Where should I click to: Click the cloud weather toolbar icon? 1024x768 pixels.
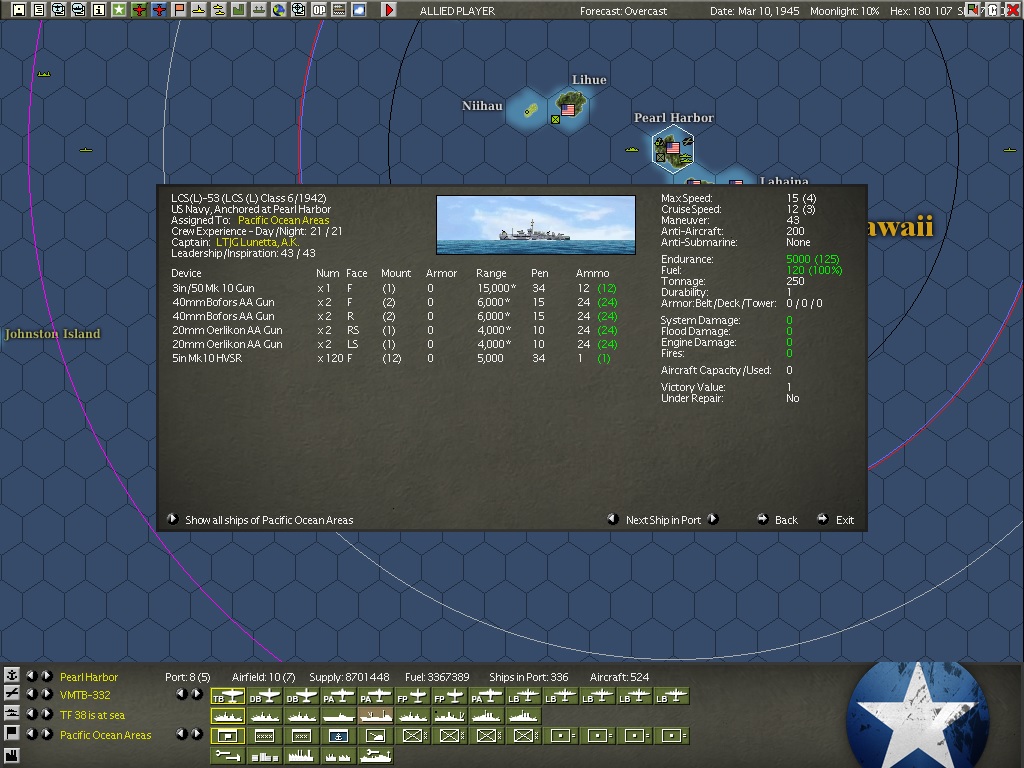click(359, 10)
